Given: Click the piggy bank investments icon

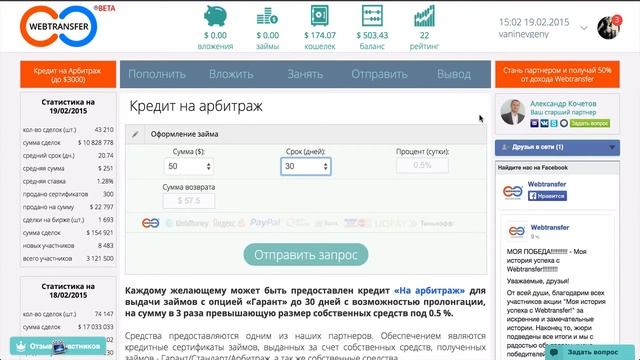Looking at the screenshot, I should (215, 16).
